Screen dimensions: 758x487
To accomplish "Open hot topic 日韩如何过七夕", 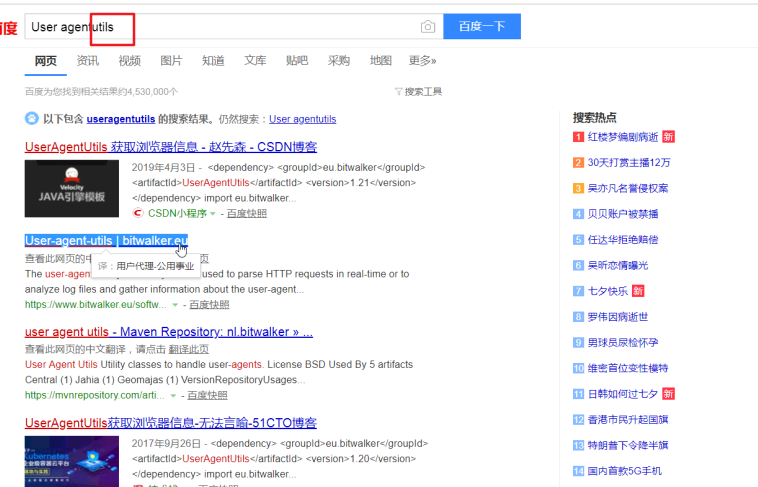I will [623, 394].
